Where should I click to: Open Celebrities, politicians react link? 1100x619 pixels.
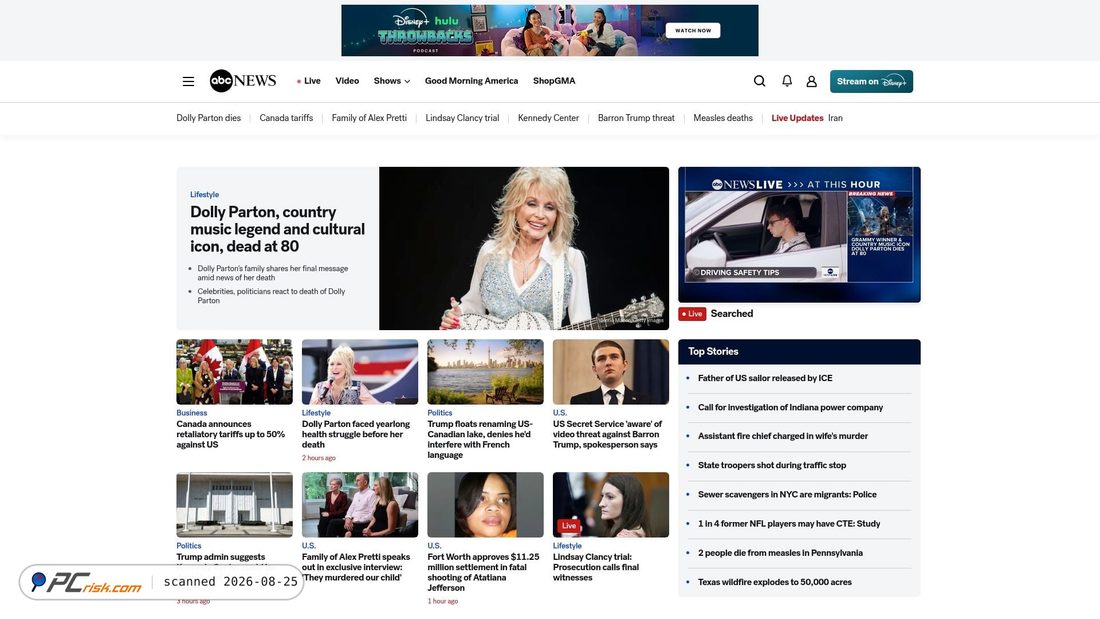(x=271, y=295)
